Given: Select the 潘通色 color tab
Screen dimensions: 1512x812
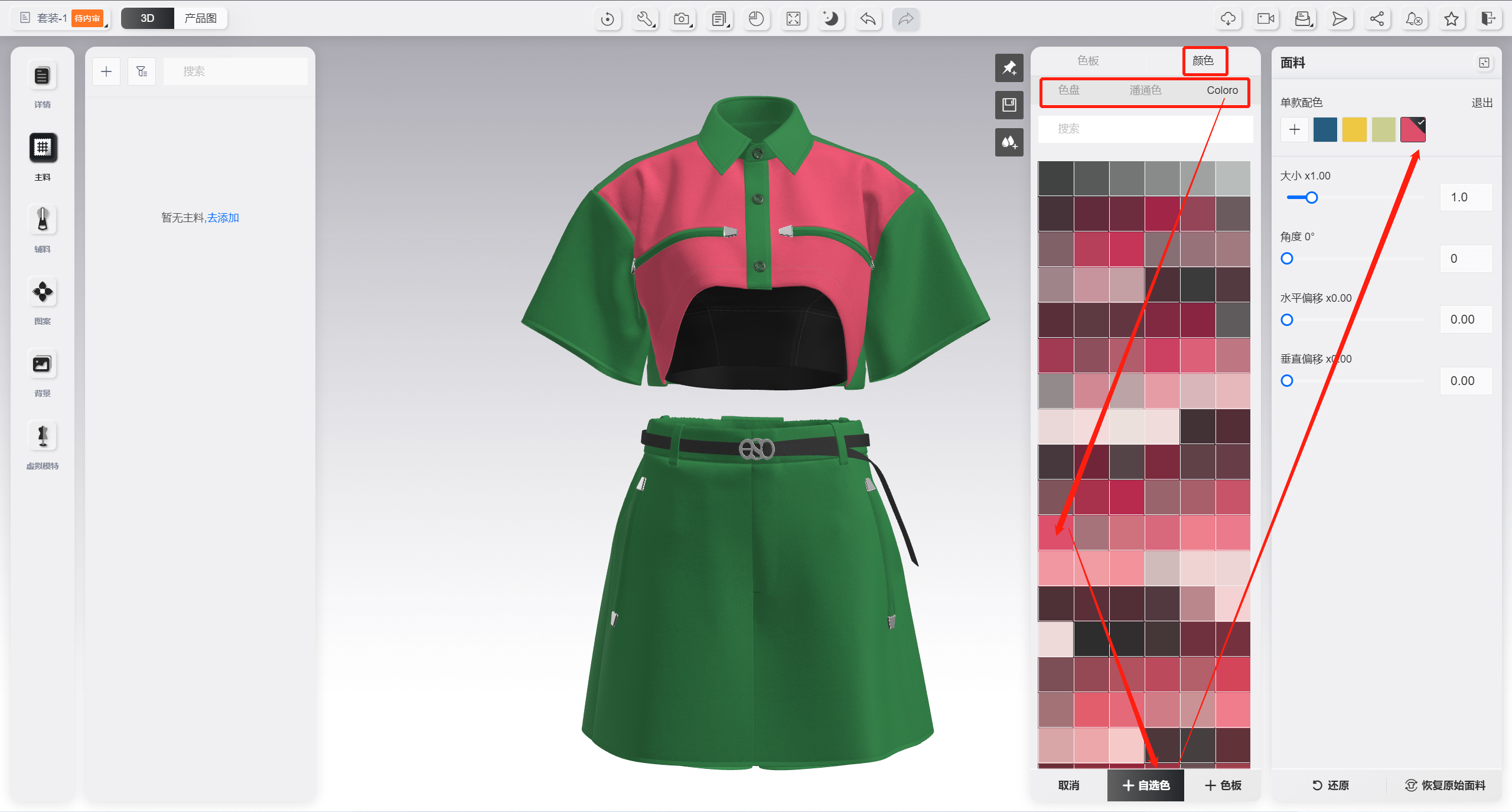Looking at the screenshot, I should click(1145, 90).
